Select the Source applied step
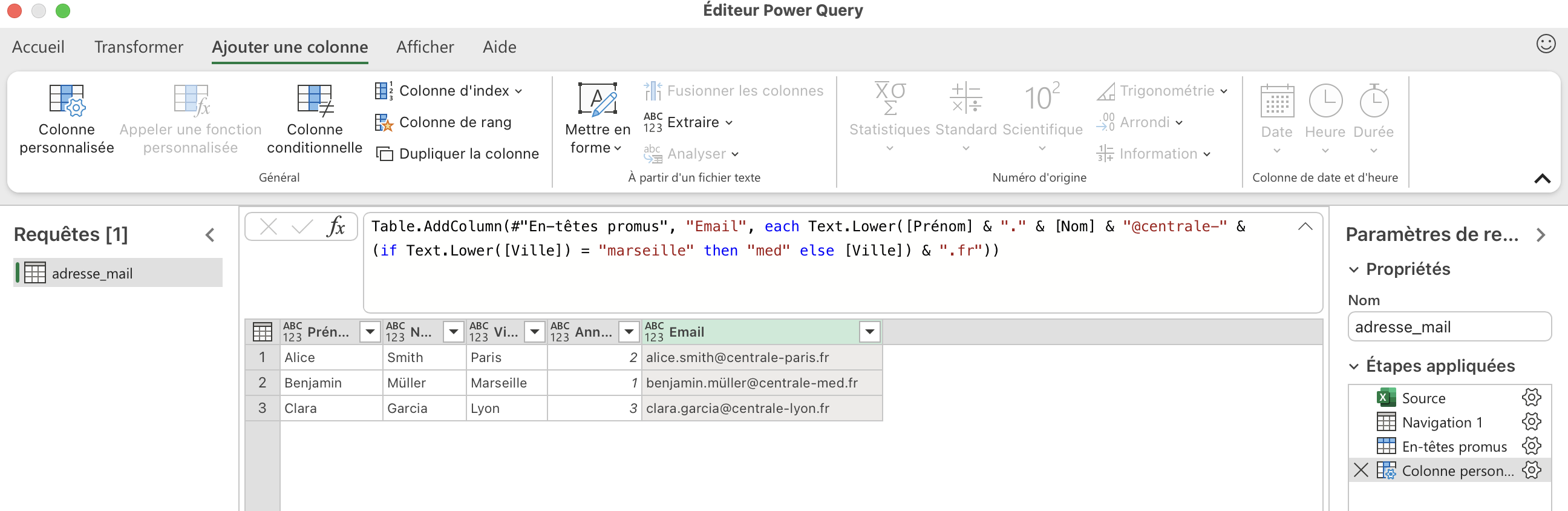 [1423, 398]
